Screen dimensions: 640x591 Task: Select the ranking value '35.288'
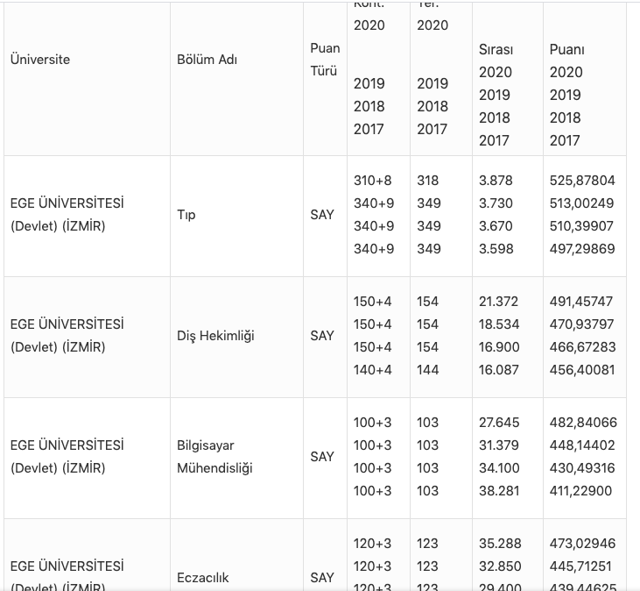(x=500, y=544)
